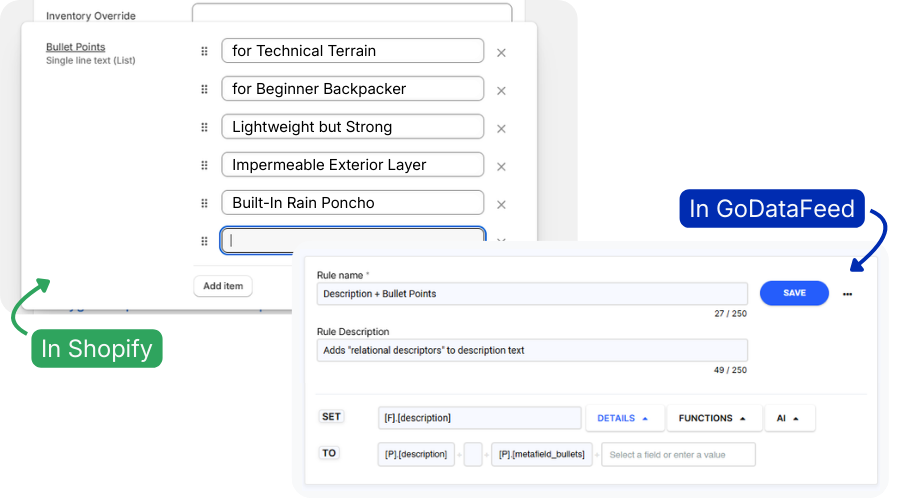
Task: Focus the empty new bullet point field
Action: point(353,240)
